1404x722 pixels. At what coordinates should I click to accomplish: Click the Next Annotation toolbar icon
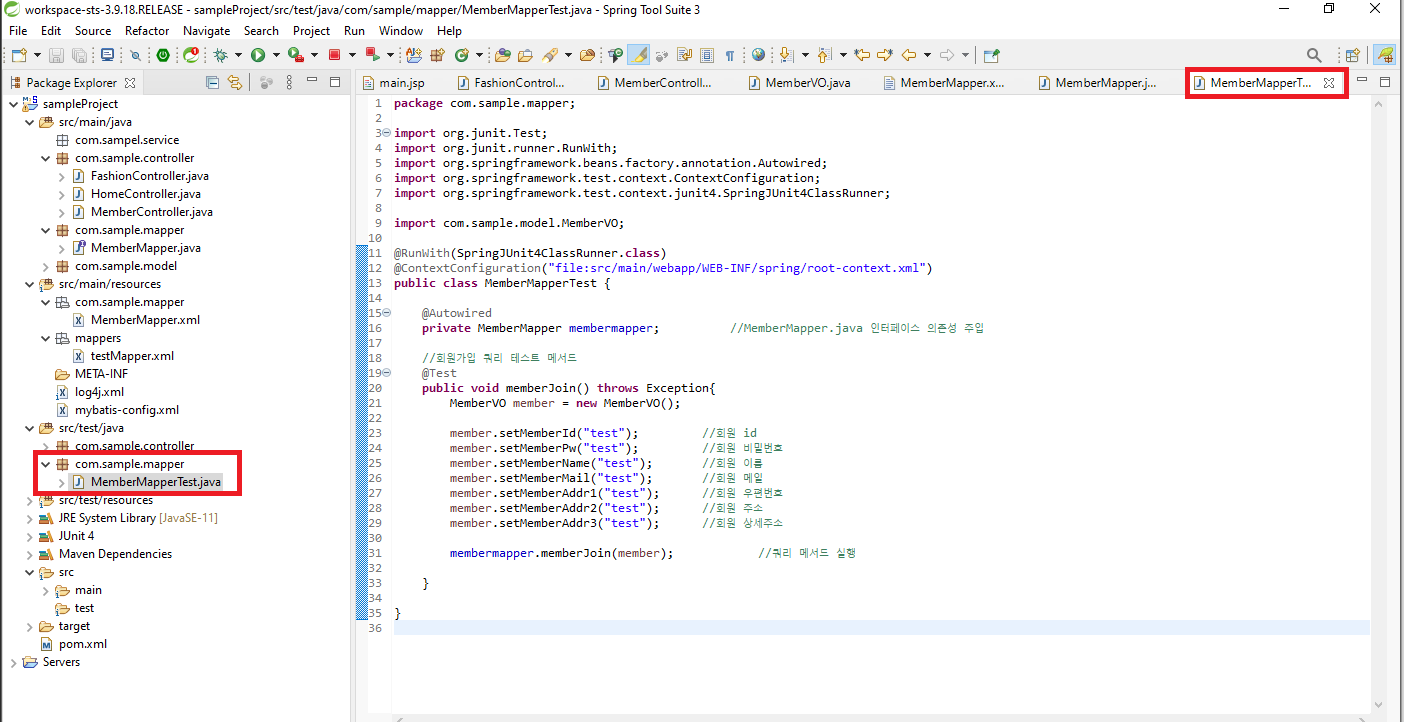tap(785, 55)
